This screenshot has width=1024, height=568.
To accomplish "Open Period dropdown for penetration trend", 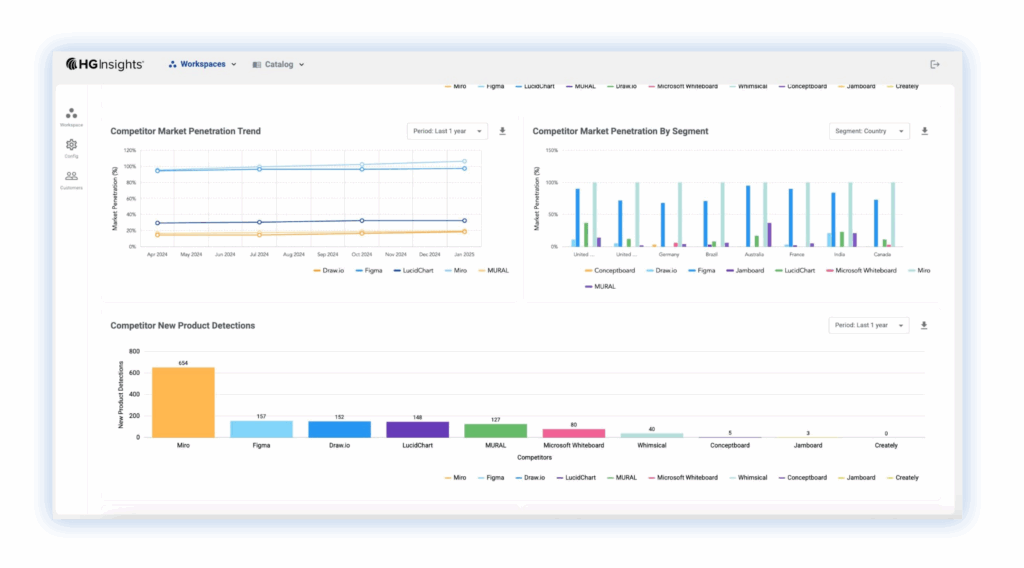I will click(x=446, y=131).
